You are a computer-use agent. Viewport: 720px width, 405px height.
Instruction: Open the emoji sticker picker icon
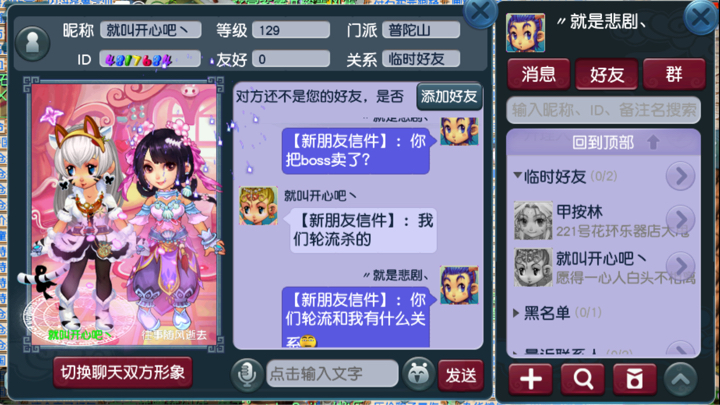[418, 374]
